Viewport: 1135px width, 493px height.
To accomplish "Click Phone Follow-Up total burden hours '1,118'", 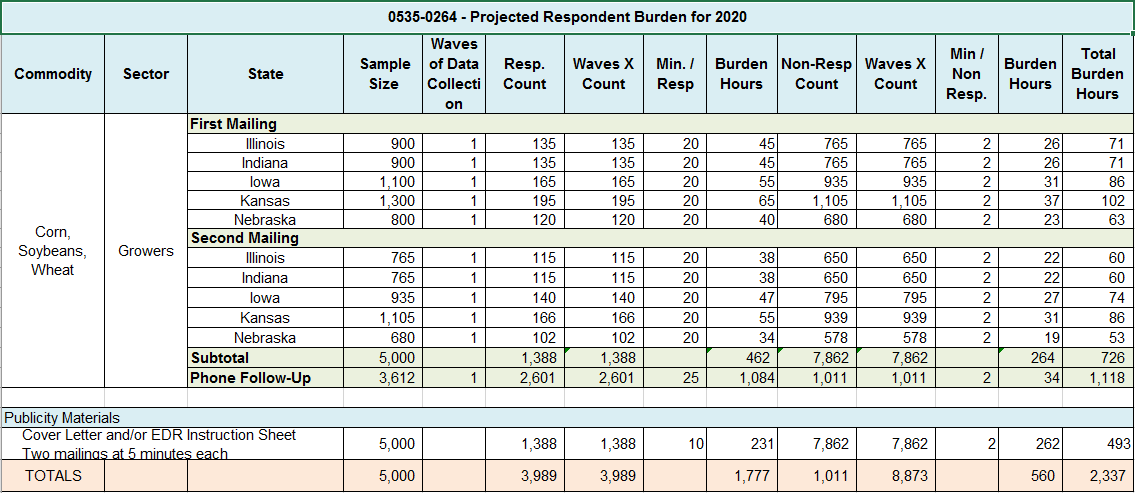I will (x=1097, y=377).
